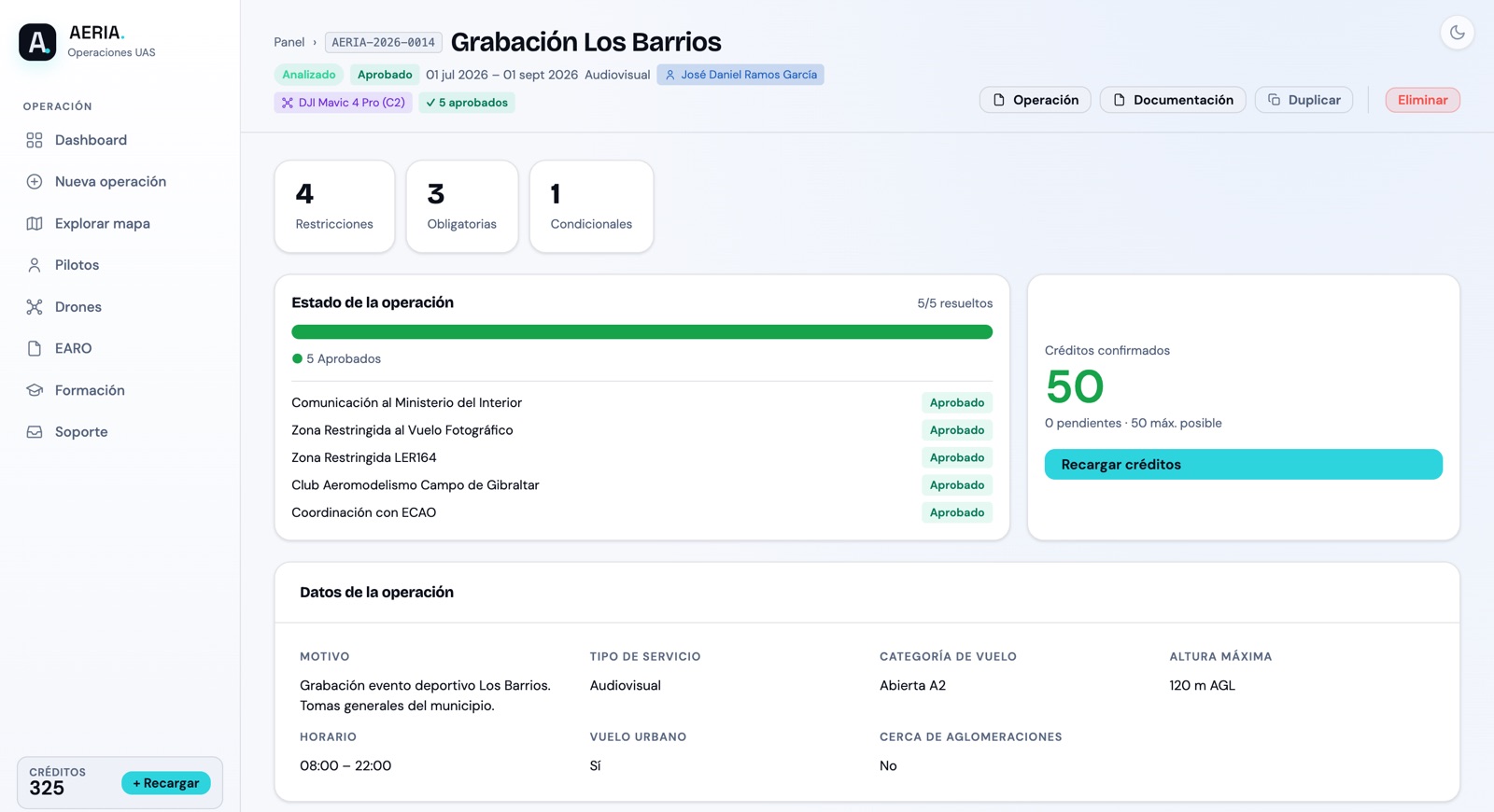Screen dimensions: 1494x812
Task: Click the 5 aprobados badge
Action: (467, 103)
